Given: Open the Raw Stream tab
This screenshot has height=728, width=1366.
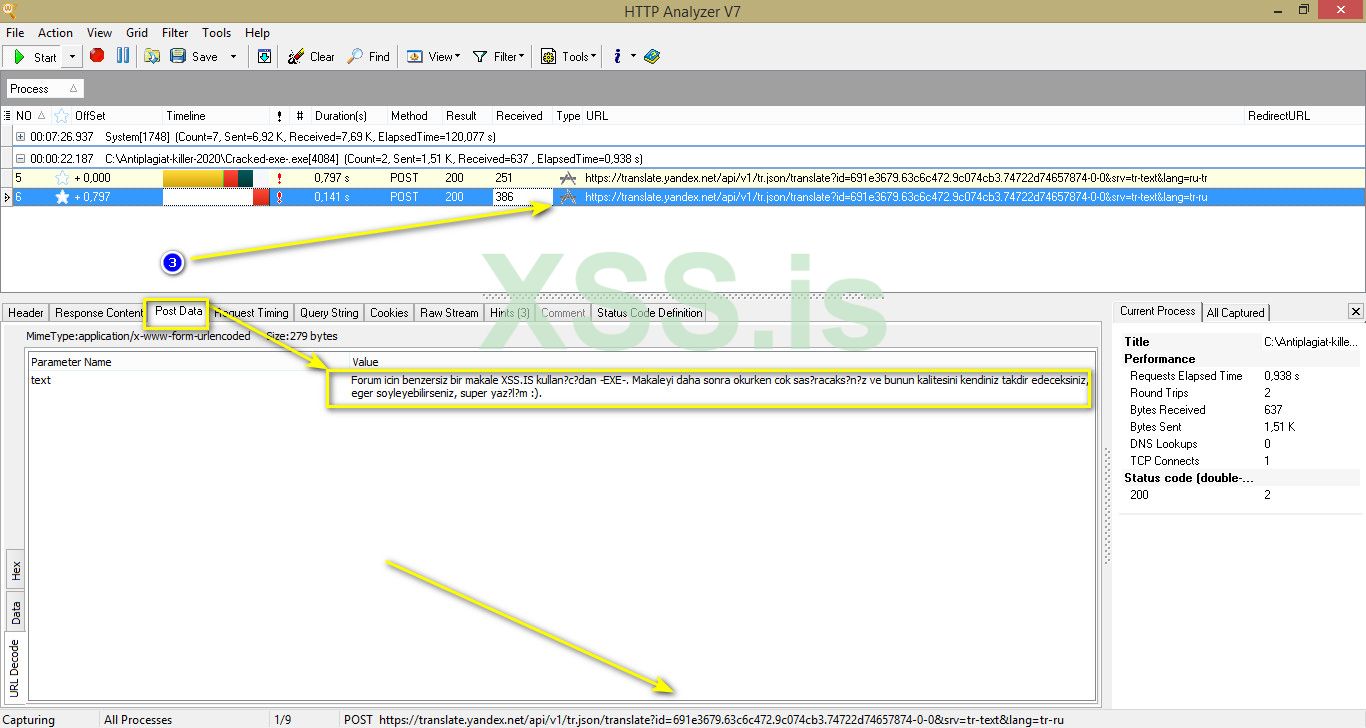Looking at the screenshot, I should [x=449, y=313].
